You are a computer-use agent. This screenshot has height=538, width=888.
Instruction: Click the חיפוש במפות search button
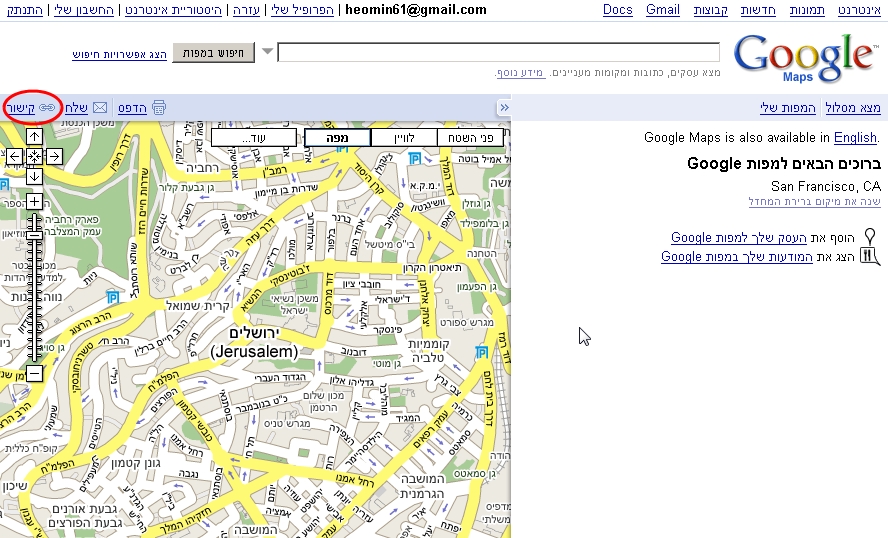click(x=214, y=53)
